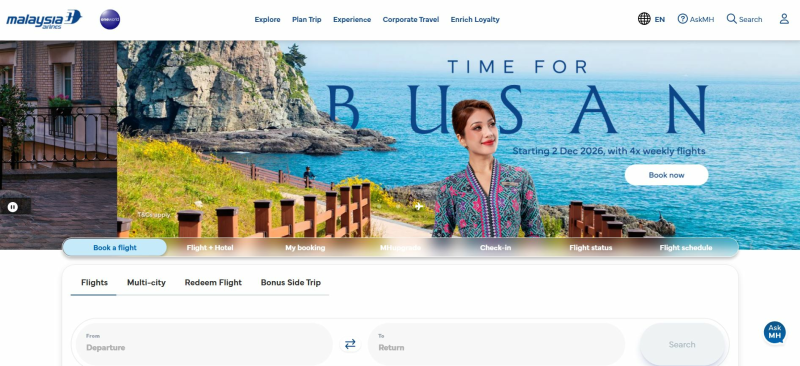Viewport: 800px width, 366px height.
Task: Open the Enrich Loyalty menu
Action: (475, 19)
